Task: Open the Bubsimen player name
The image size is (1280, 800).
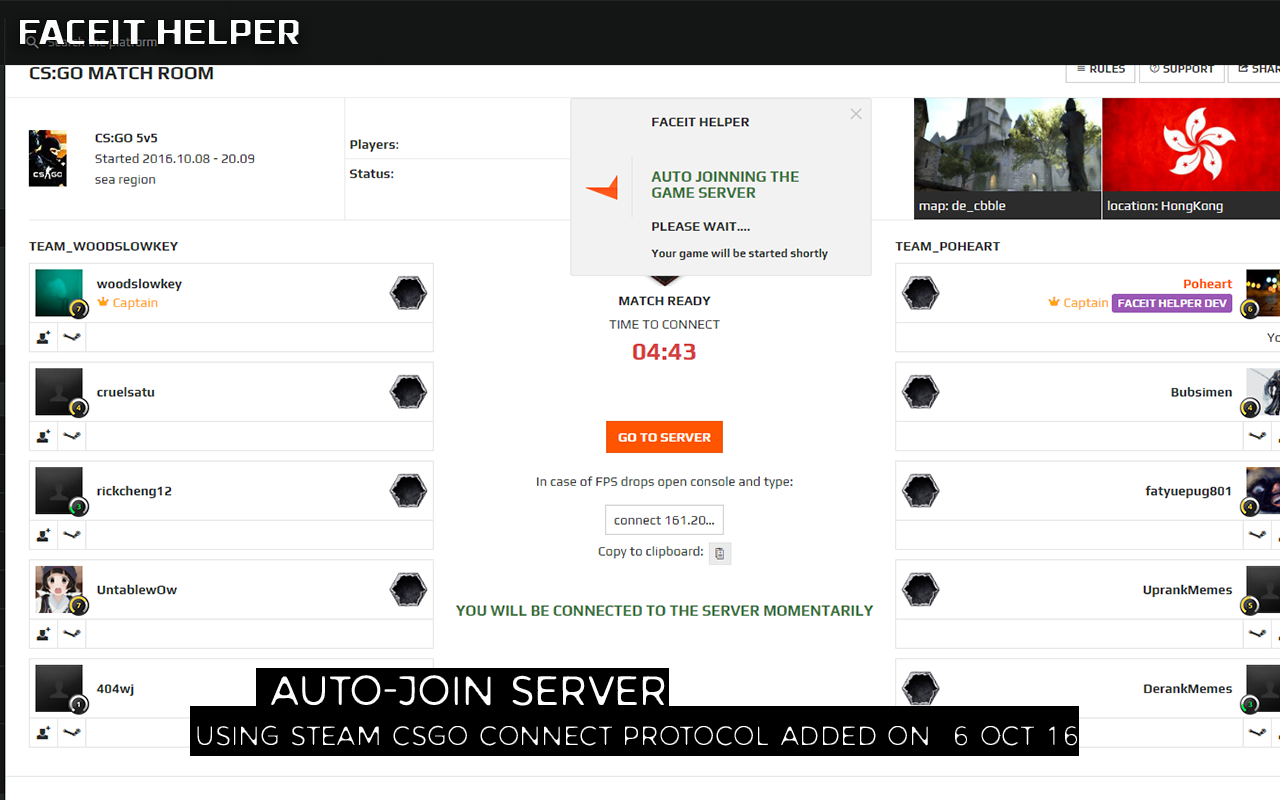Action: pyautogui.click(x=1201, y=392)
